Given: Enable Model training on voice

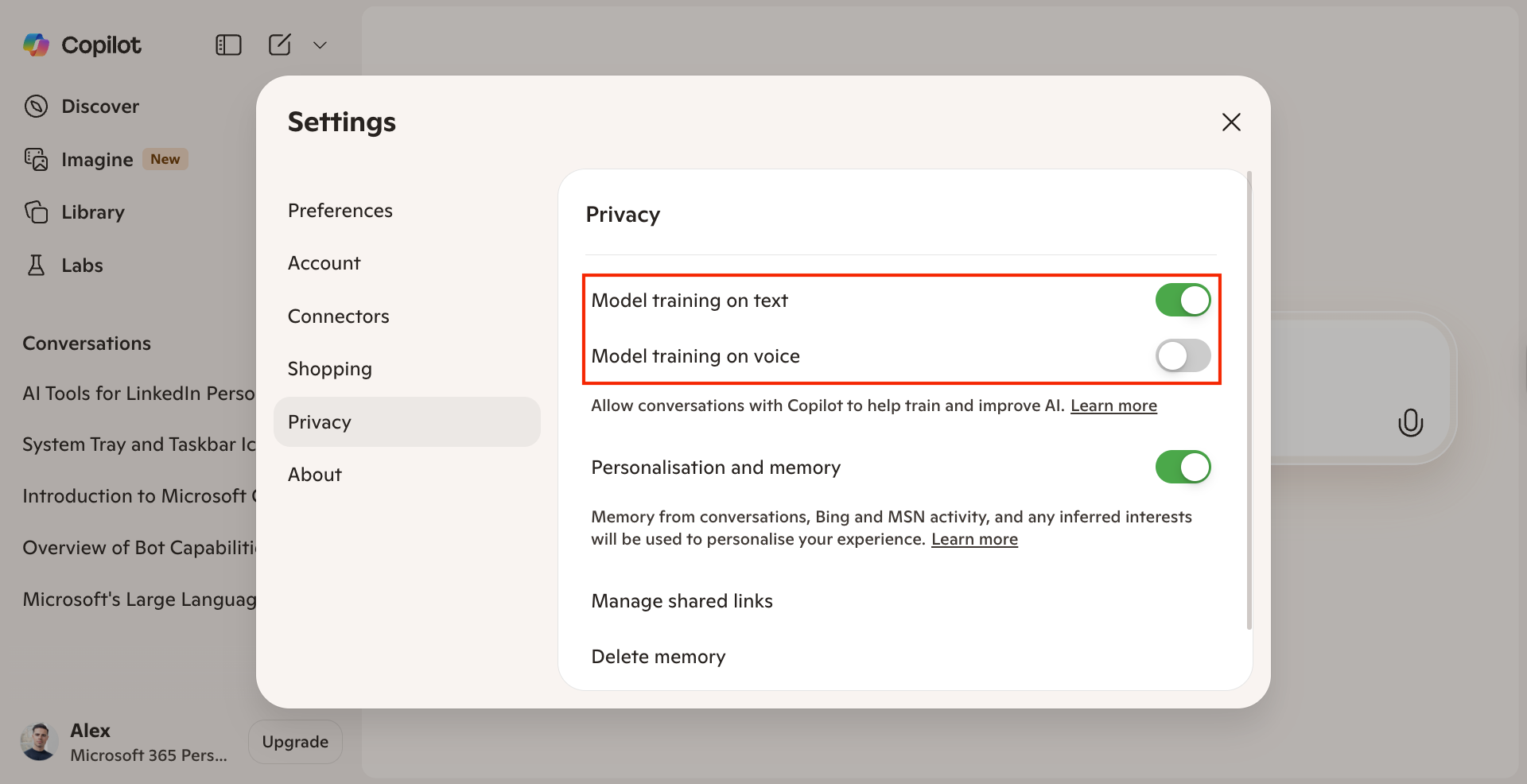Looking at the screenshot, I should (x=1183, y=356).
